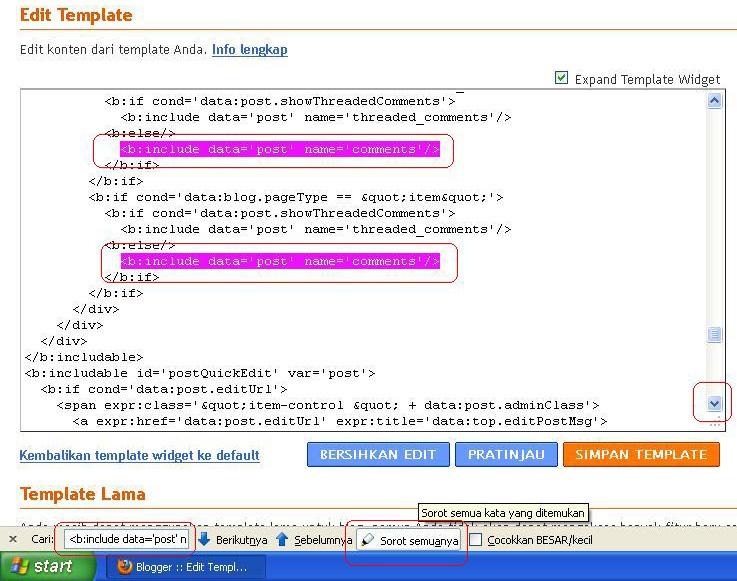Click Sebelumnya find-previous label
This screenshot has height=581, width=737.
coord(323,540)
